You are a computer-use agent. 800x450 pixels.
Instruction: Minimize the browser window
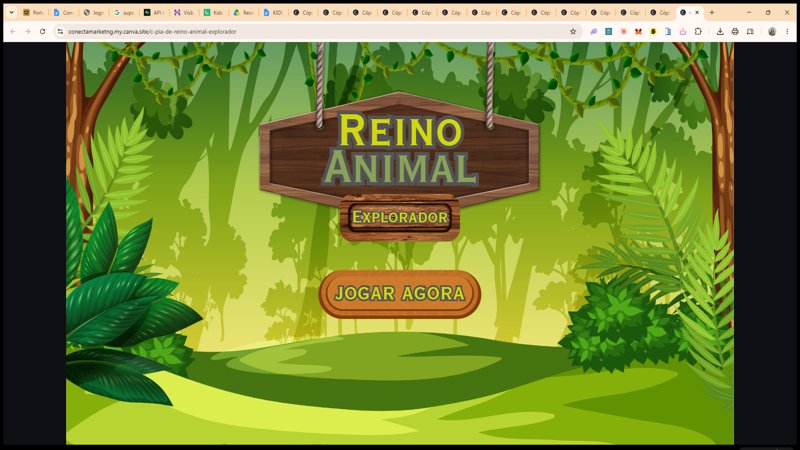pos(749,13)
